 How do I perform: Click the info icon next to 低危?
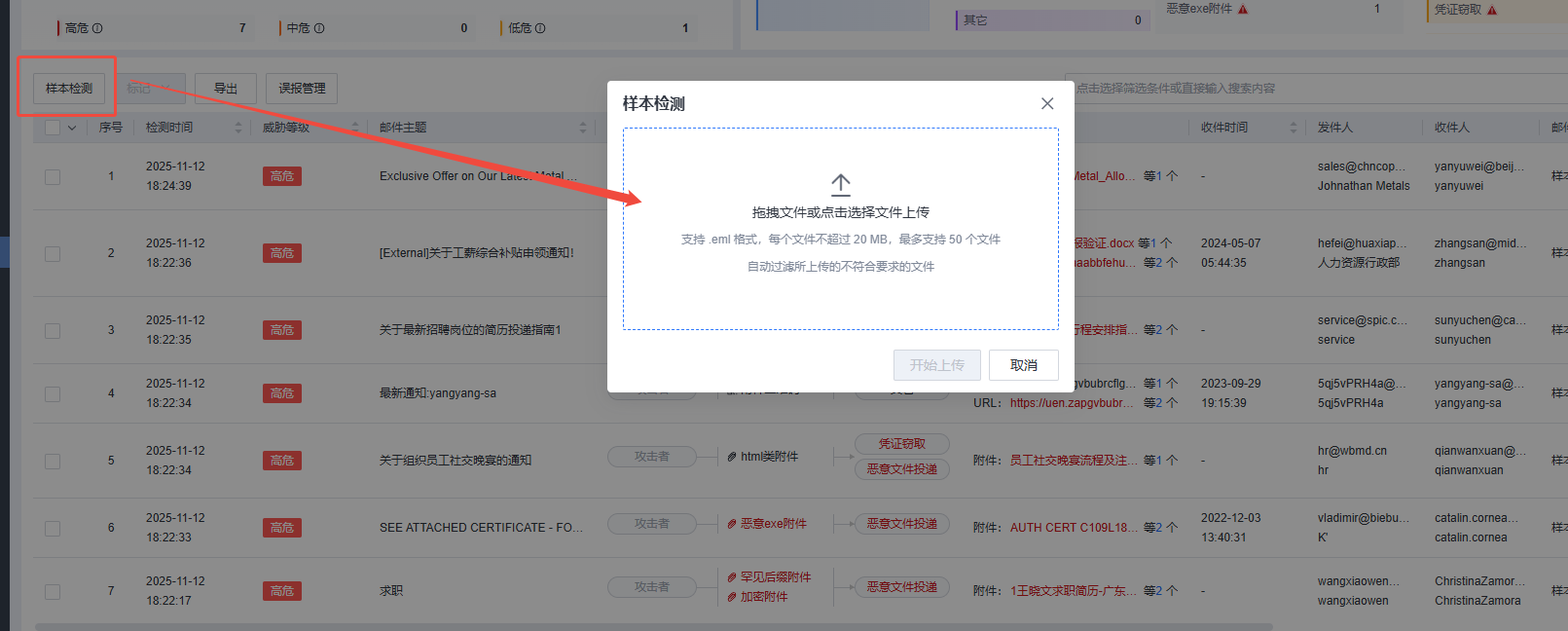540,28
